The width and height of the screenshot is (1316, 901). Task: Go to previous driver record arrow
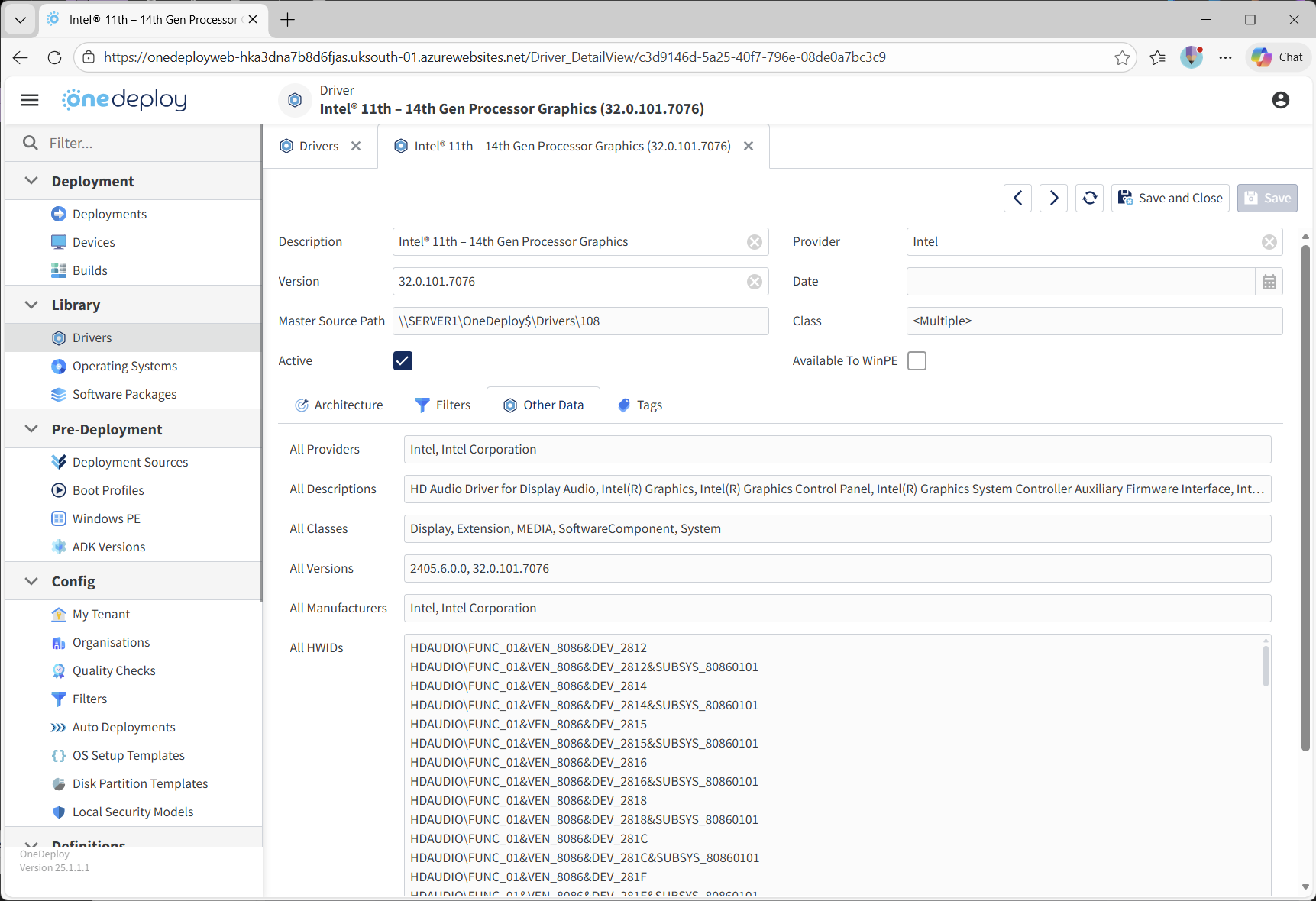(x=1017, y=198)
